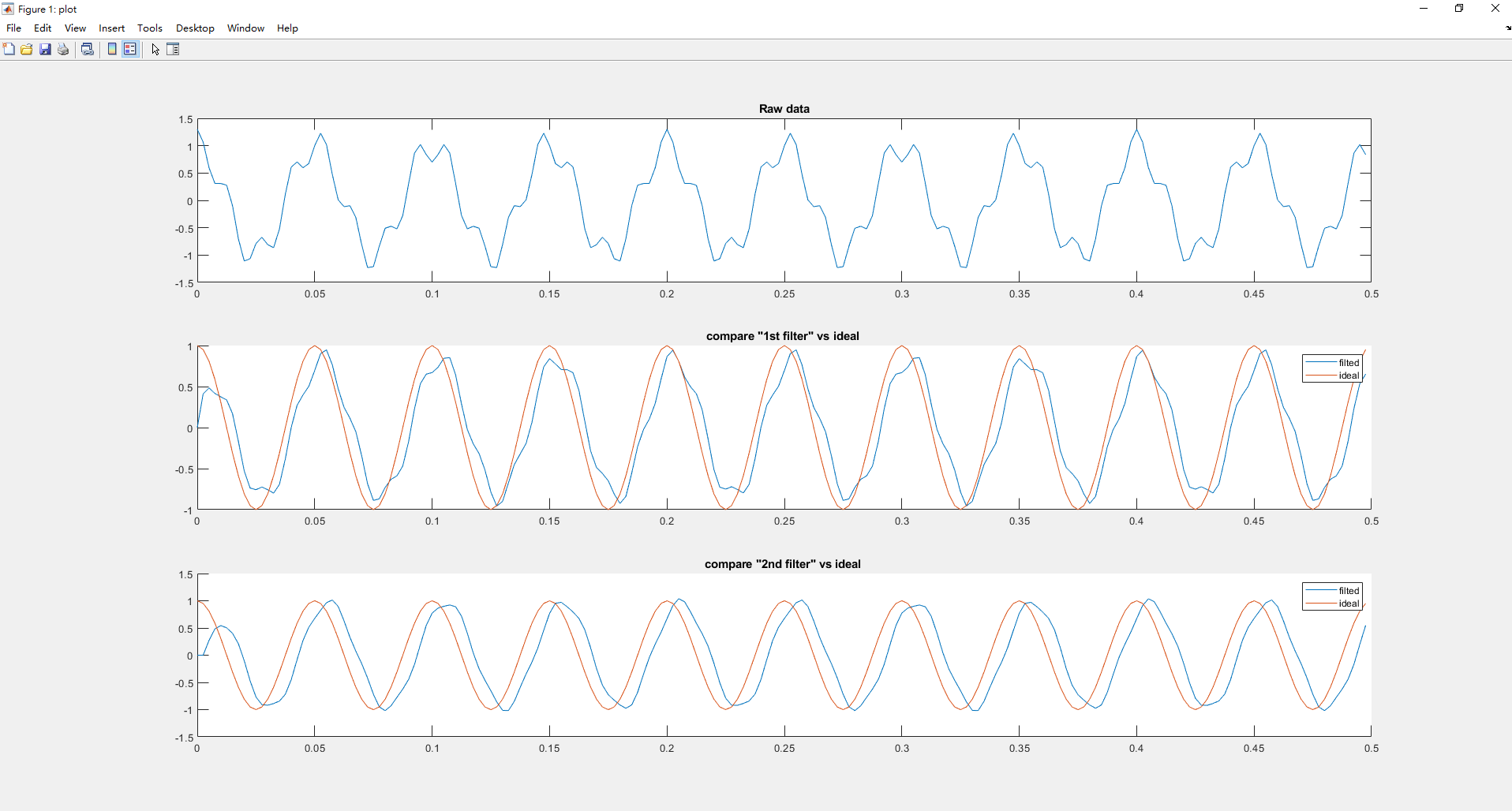Select the 'compare "1st filter" vs ideal' title
This screenshot has width=1512, height=811.
tap(783, 336)
